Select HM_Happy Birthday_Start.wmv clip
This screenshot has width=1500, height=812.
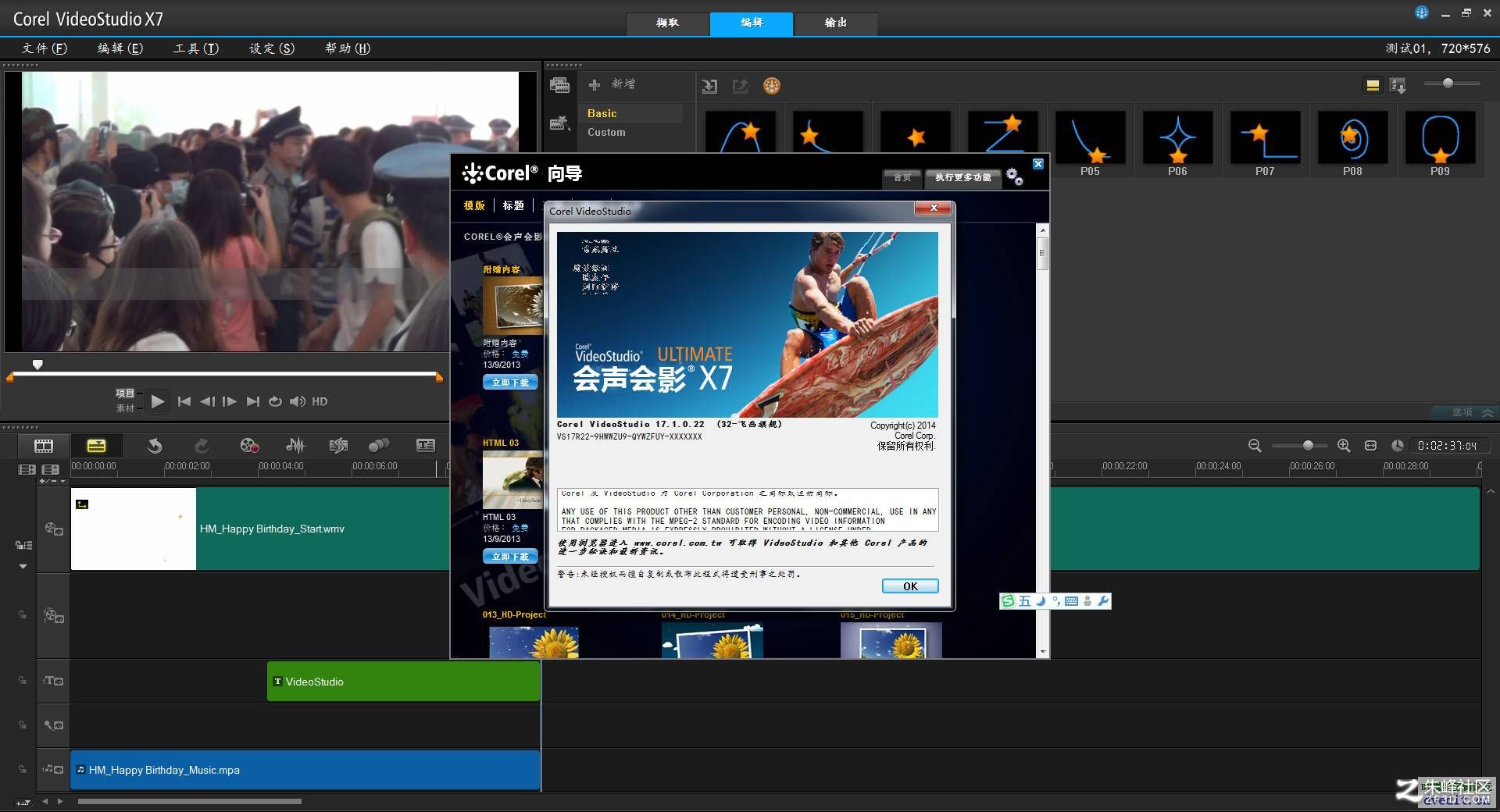coord(260,529)
